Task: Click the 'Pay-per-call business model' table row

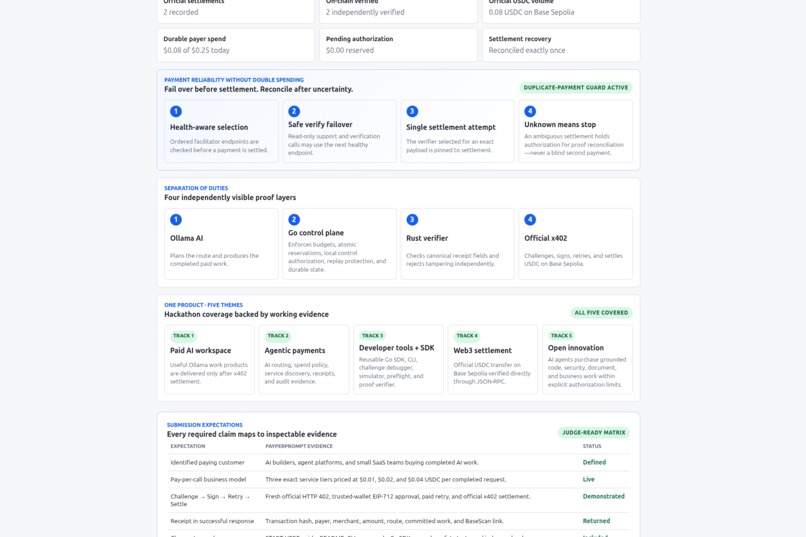Action: point(398,479)
